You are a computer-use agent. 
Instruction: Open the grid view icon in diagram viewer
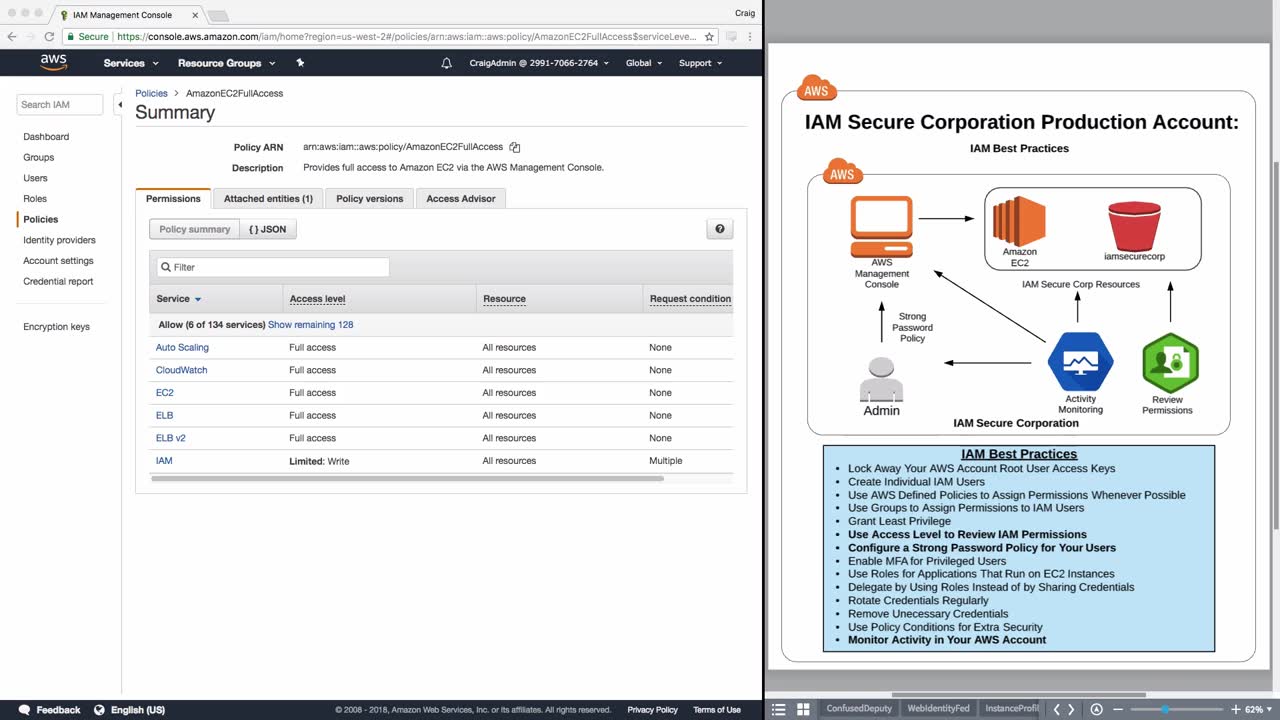point(803,709)
